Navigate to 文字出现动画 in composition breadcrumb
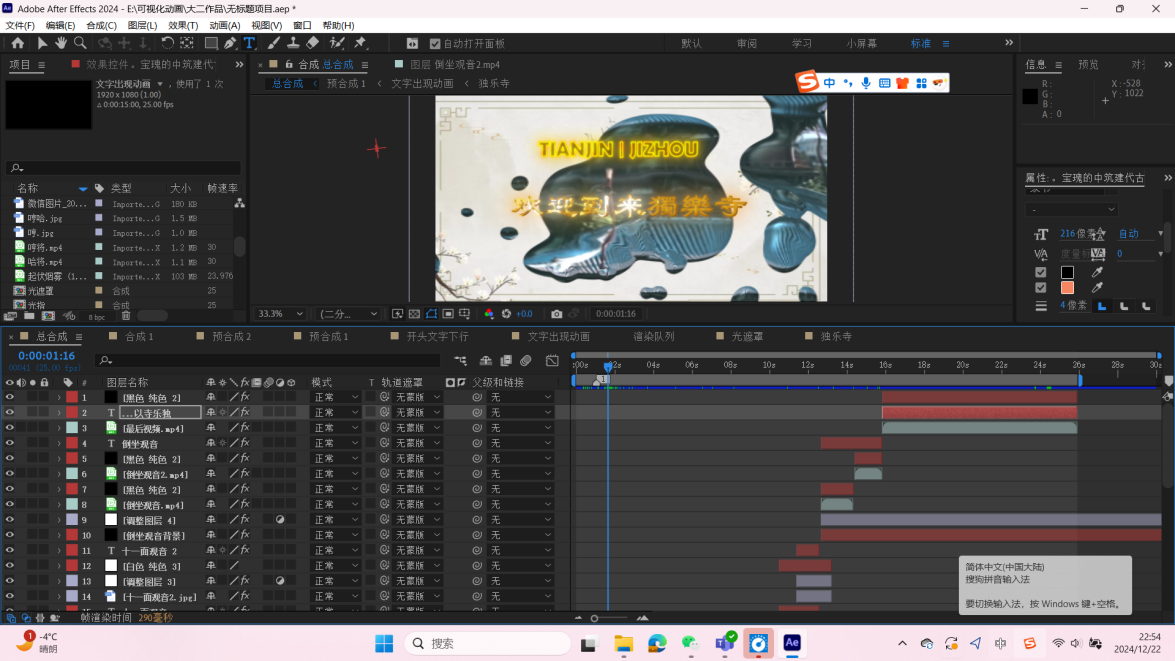The width and height of the screenshot is (1175, 661). 422,84
